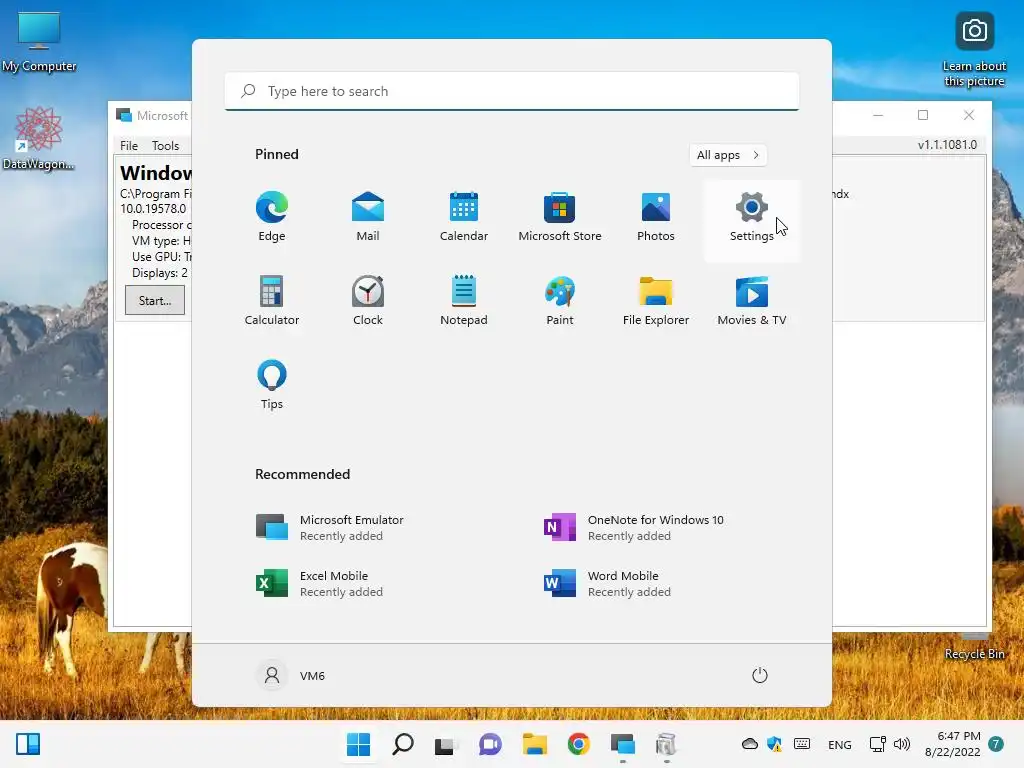Open Windows Security tray icon
The width and height of the screenshot is (1024, 768).
pos(775,744)
